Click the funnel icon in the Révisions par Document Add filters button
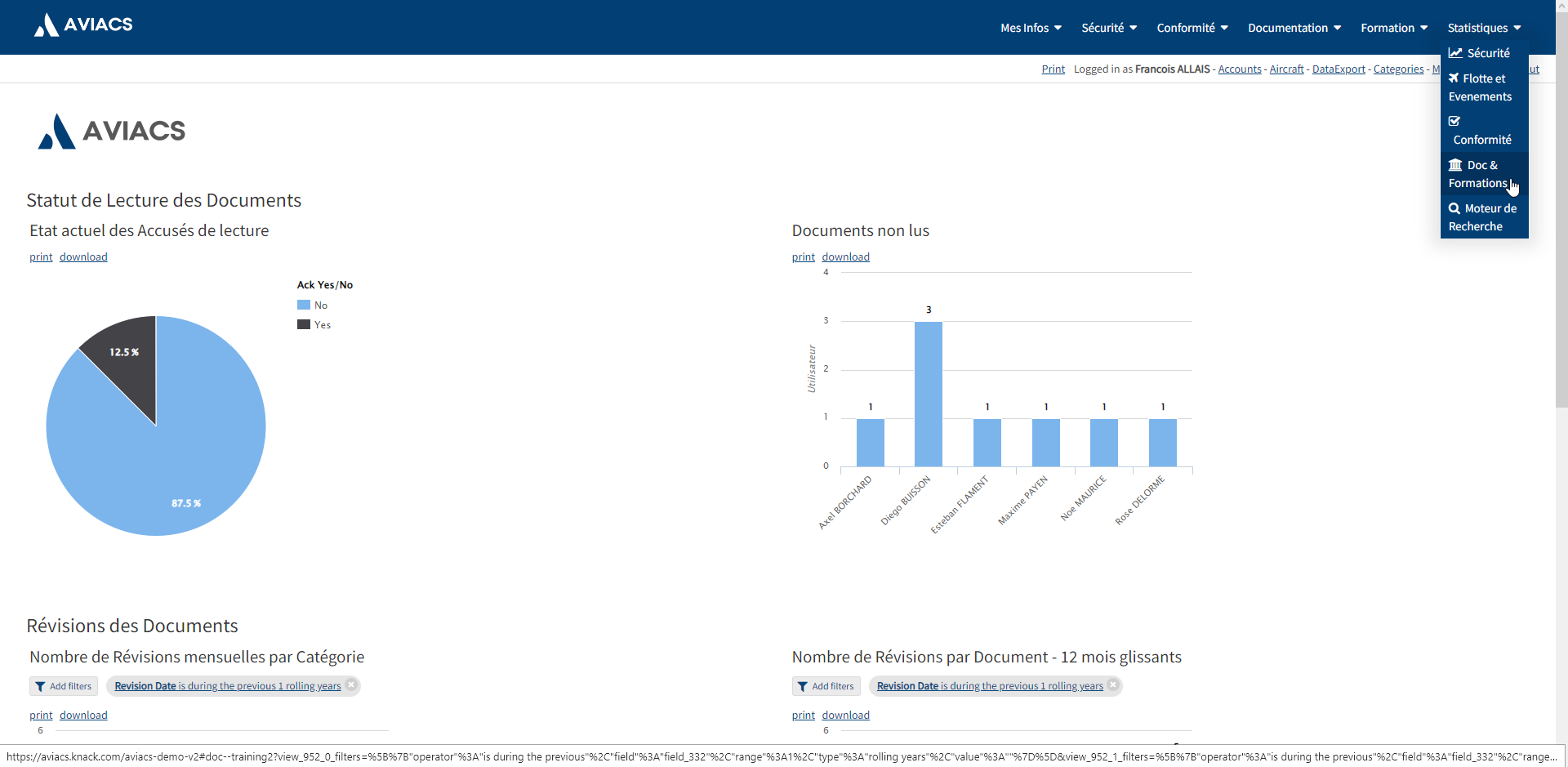This screenshot has width=1568, height=767. [x=802, y=687]
